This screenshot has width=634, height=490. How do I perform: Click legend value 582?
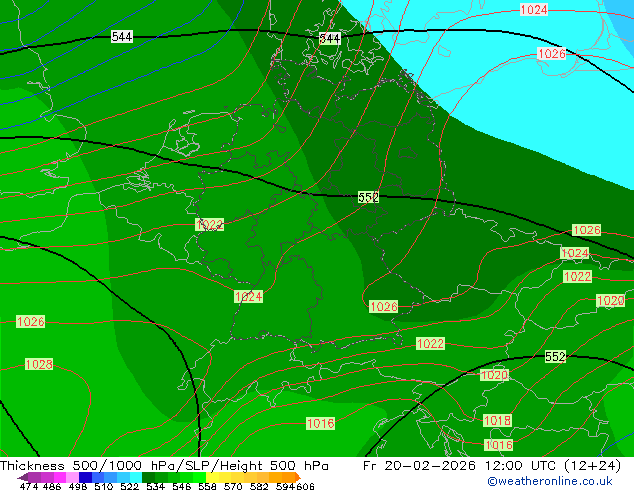coord(259,486)
